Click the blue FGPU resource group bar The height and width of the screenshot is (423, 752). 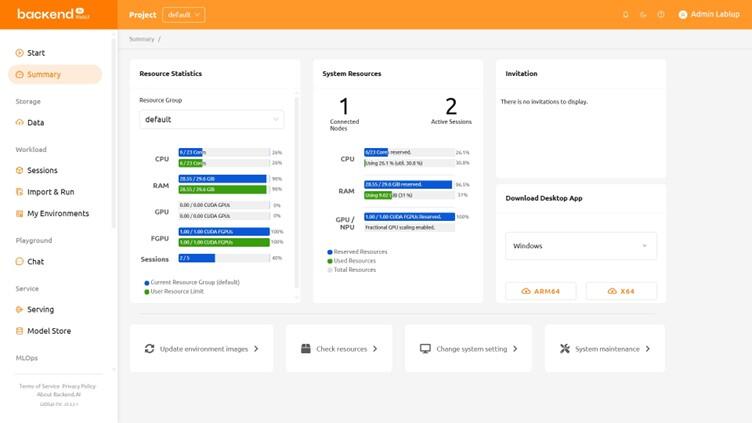[224, 231]
